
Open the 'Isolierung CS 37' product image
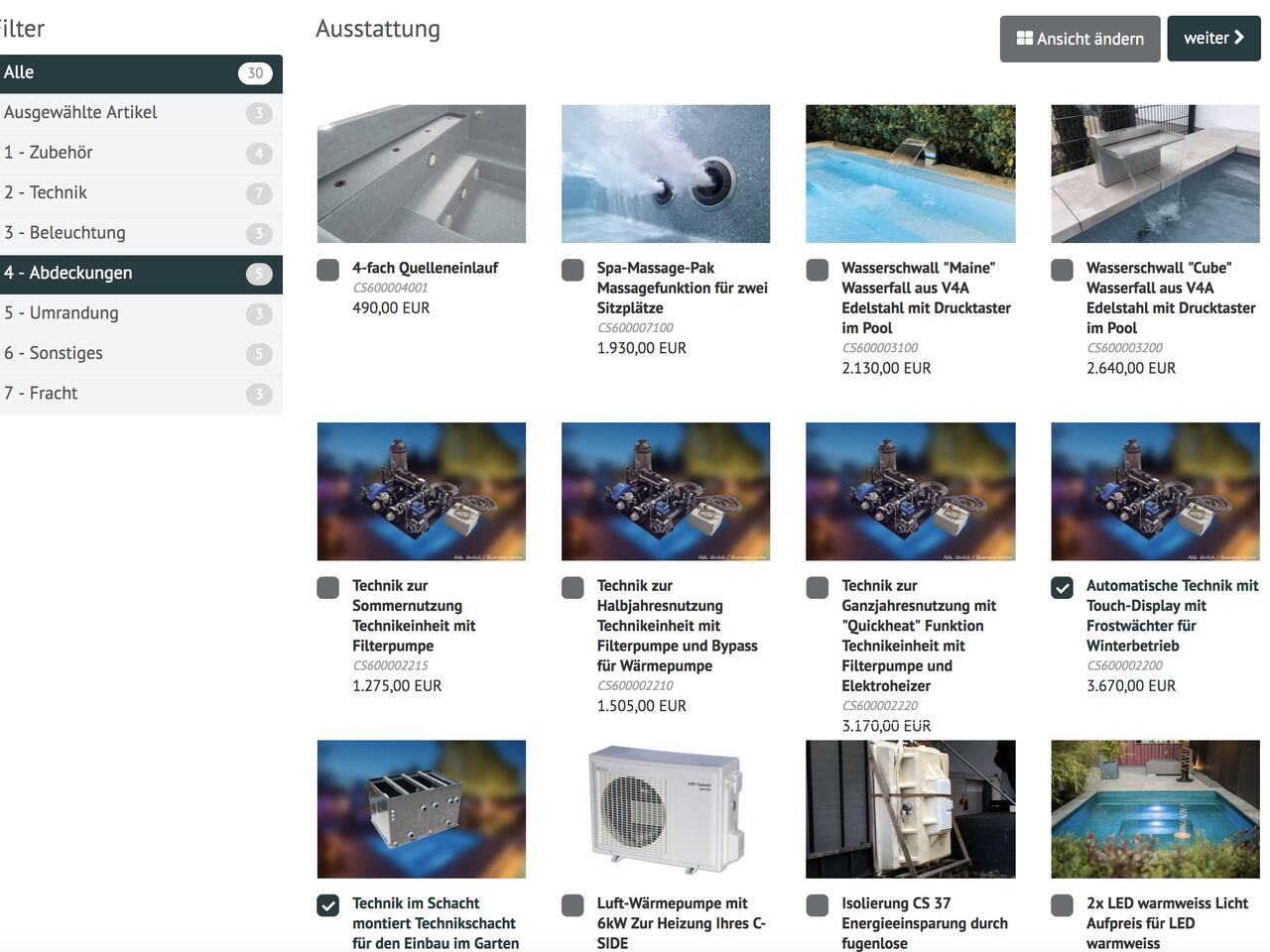pos(911,809)
